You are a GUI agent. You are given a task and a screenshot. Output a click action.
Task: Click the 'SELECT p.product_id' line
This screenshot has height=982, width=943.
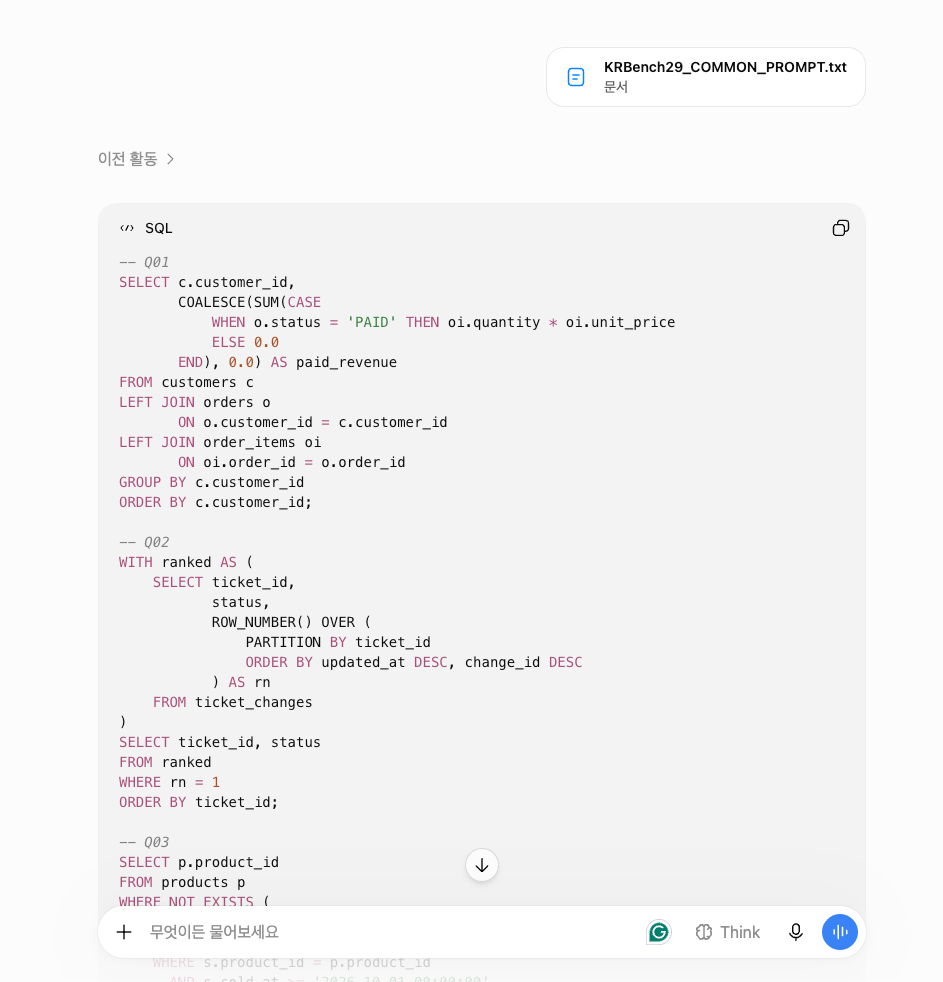tap(198, 862)
